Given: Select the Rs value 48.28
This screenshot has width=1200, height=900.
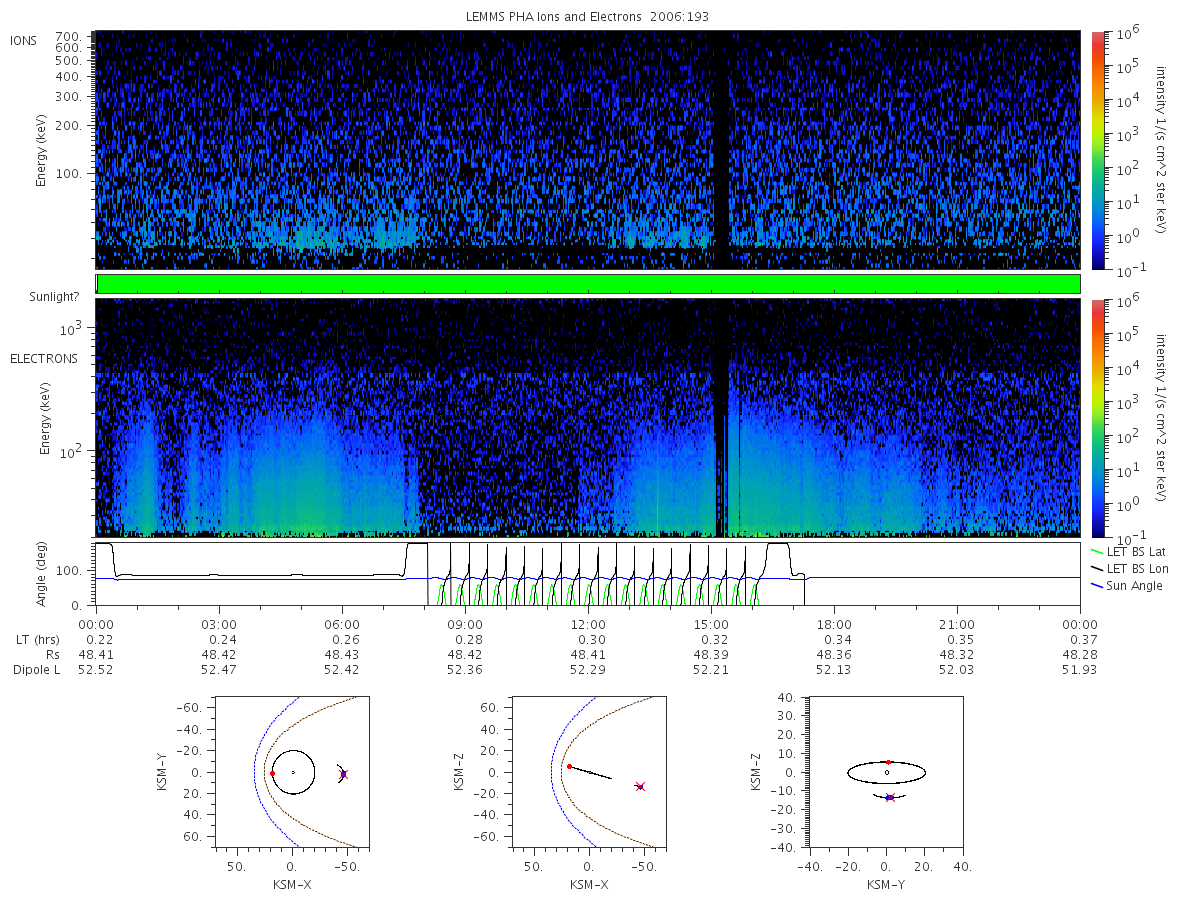Looking at the screenshot, I should pos(1080,655).
